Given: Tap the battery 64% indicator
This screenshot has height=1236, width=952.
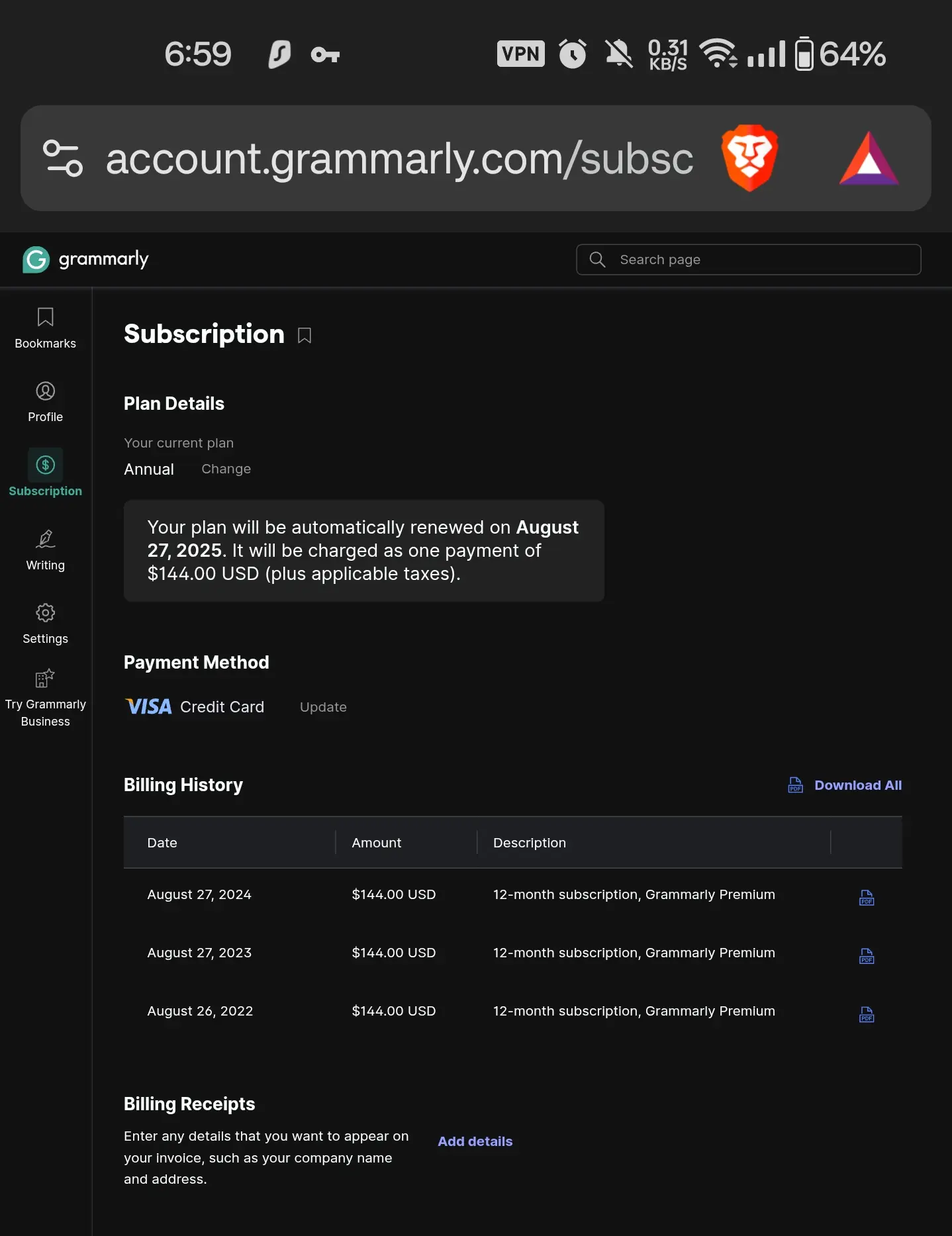Looking at the screenshot, I should tap(840, 54).
